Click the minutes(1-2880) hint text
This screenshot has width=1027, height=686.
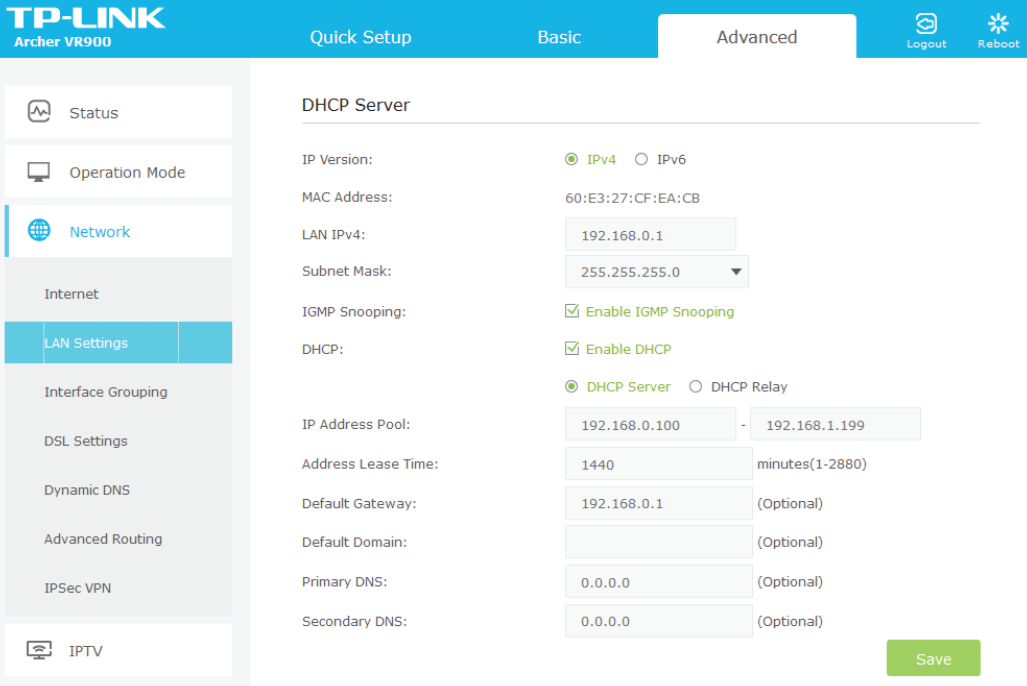812,464
